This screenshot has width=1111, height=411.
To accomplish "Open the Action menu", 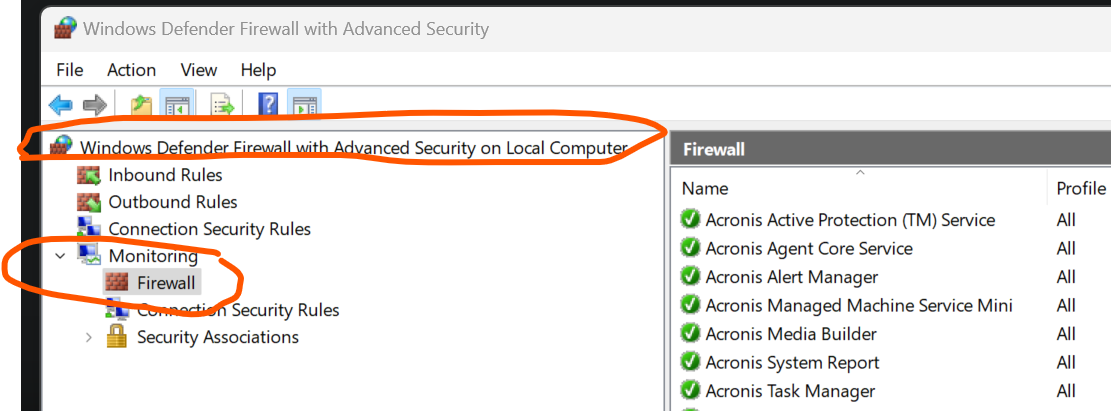I will point(131,70).
